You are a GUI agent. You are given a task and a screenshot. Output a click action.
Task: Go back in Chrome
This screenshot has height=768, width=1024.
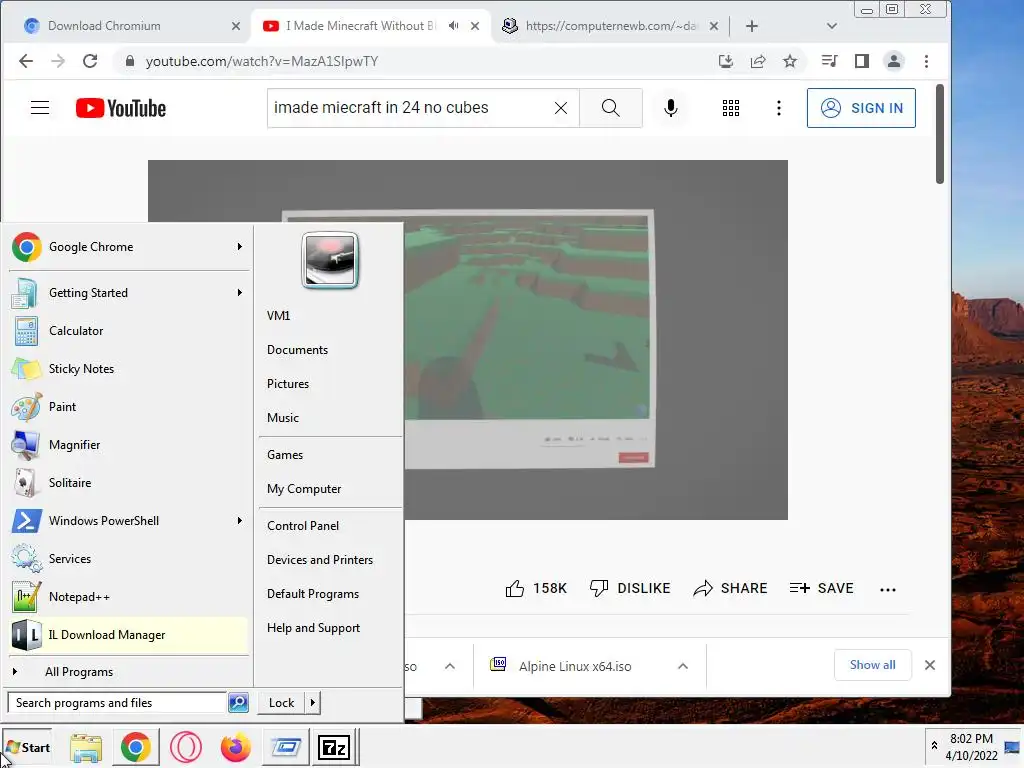point(26,61)
